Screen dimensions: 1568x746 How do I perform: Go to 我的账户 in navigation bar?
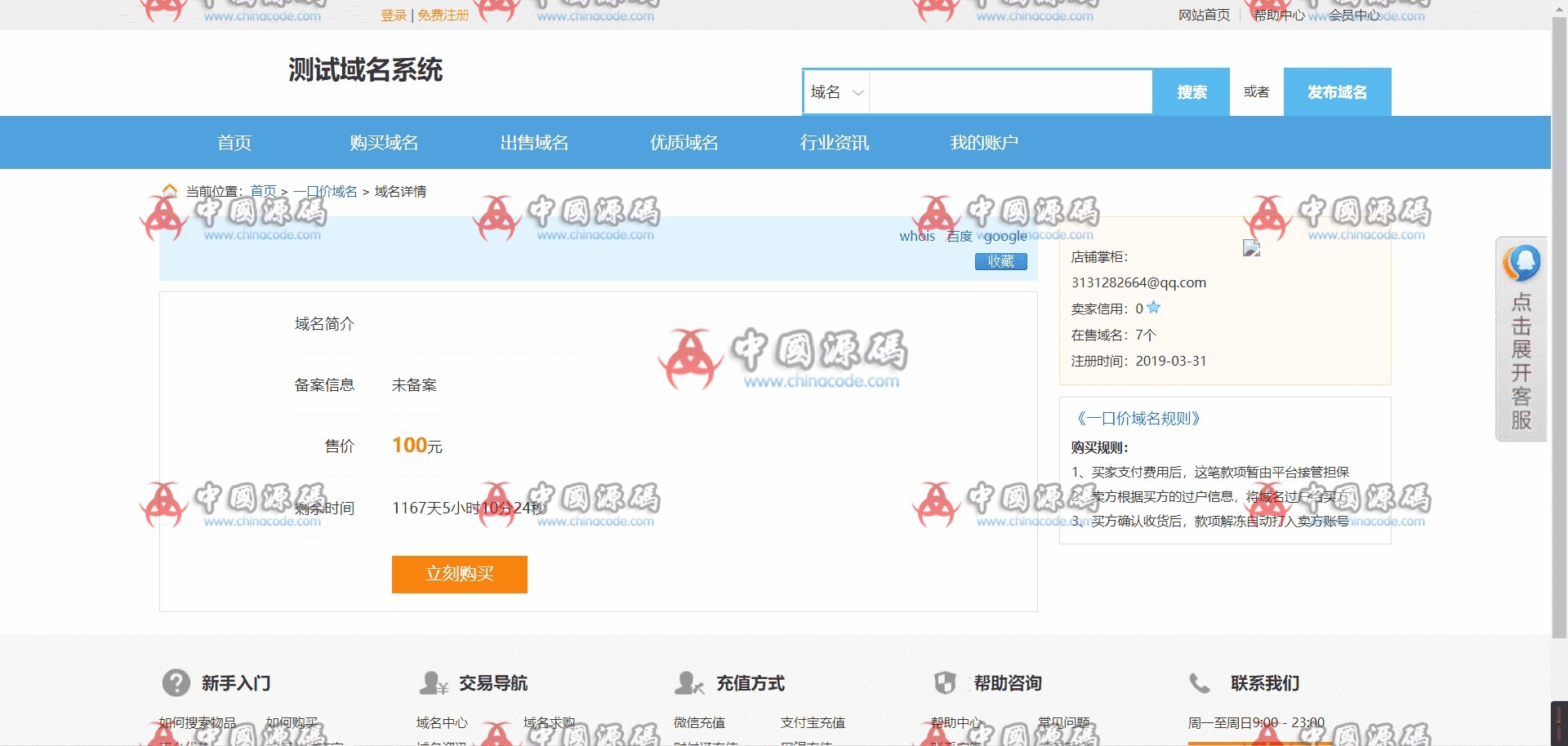click(x=983, y=143)
